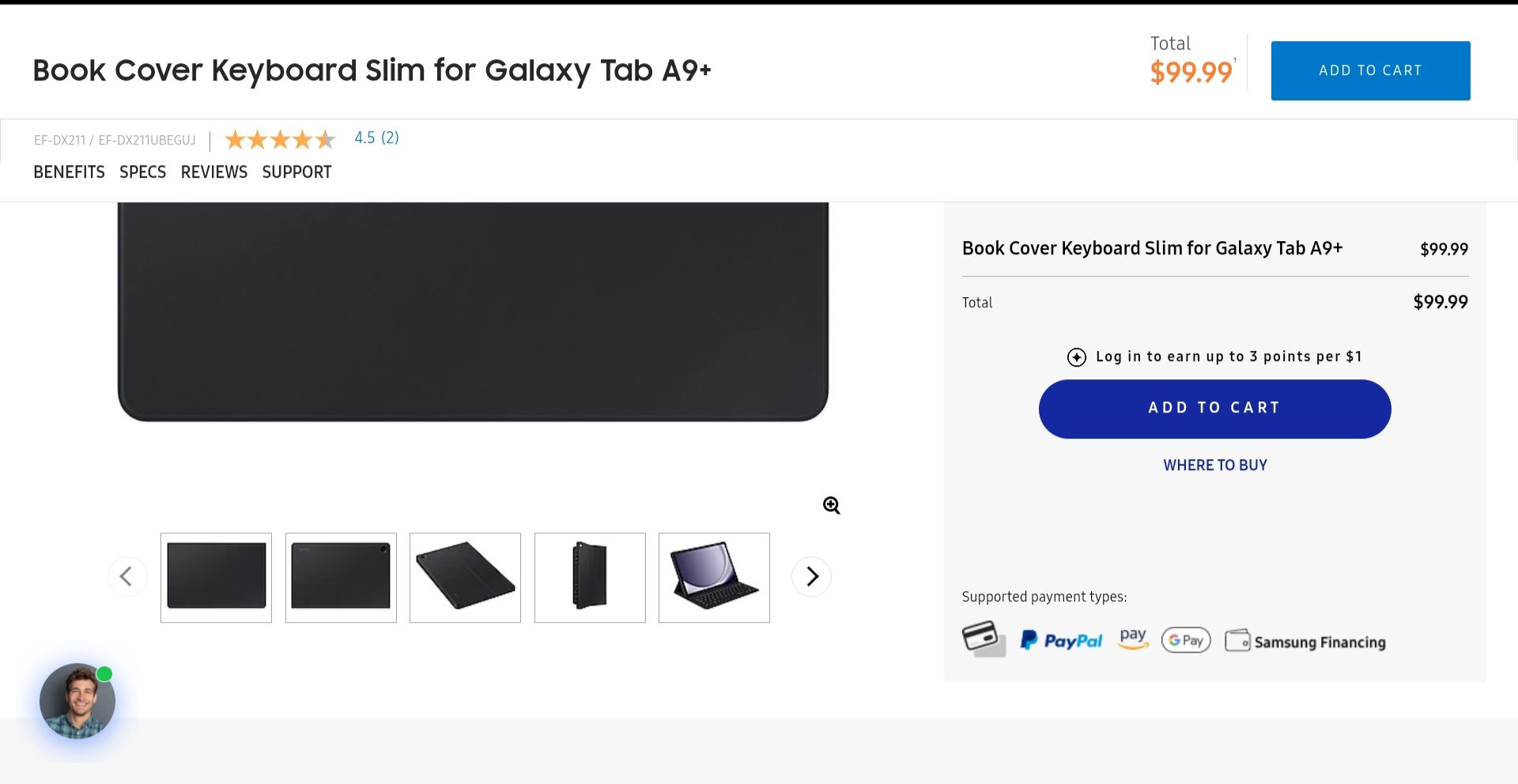Switch to the SPECS tab
Image resolution: width=1518 pixels, height=784 pixels.
[x=142, y=172]
